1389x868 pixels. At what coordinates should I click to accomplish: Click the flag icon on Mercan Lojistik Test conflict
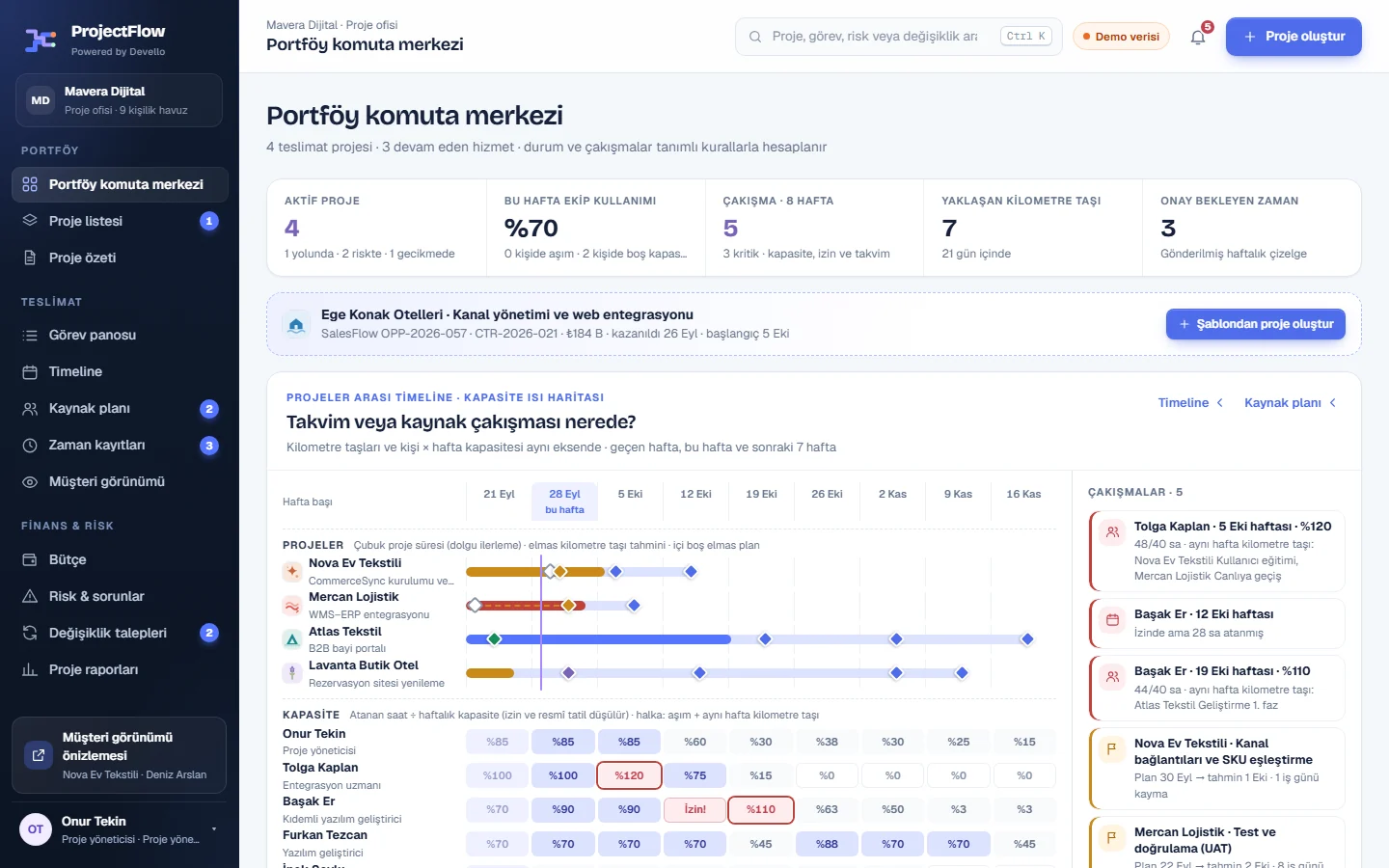pyautogui.click(x=1112, y=838)
